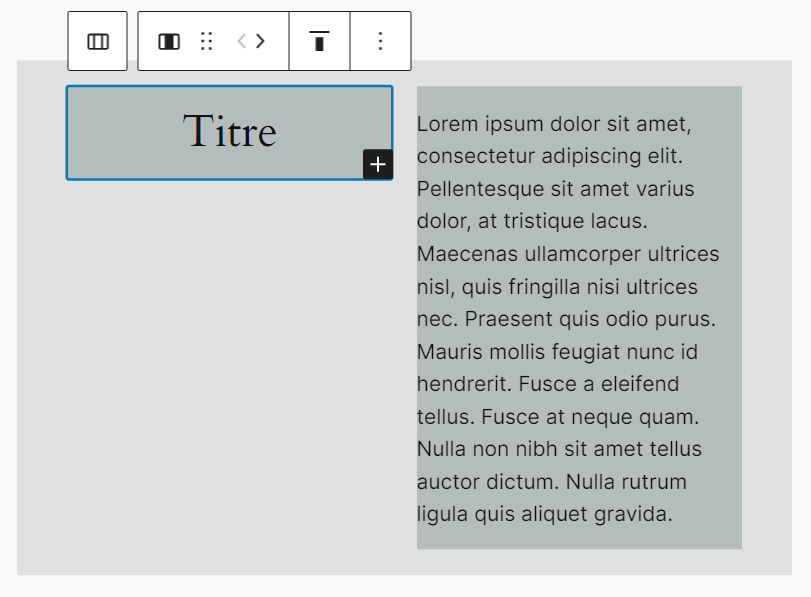This screenshot has width=811, height=597.
Task: Add a block with the plus button
Action: pyautogui.click(x=378, y=165)
